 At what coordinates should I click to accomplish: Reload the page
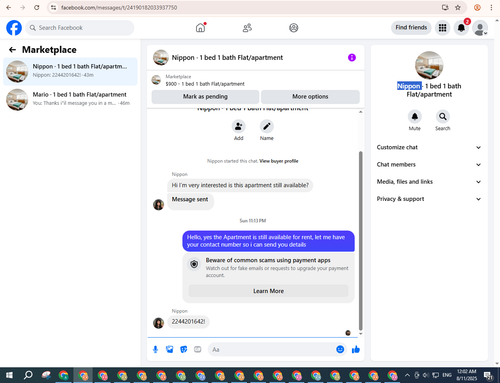point(37,7)
